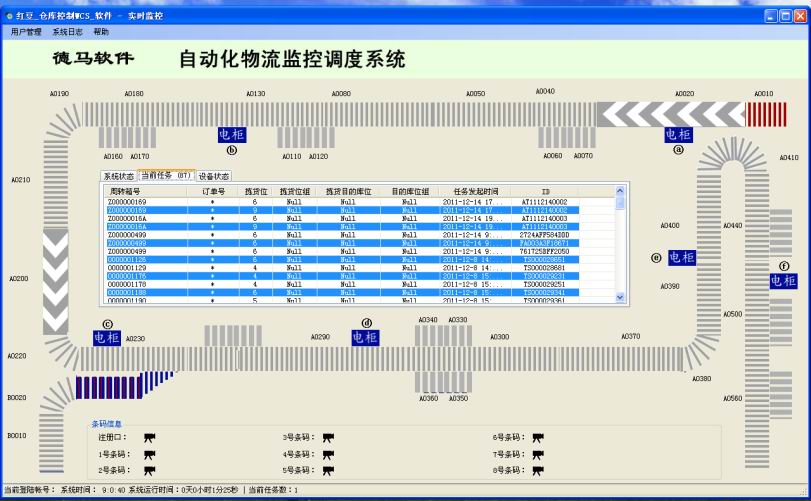Click the 电柜 cabinet marked f
This screenshot has height=501, width=811.
(x=784, y=281)
